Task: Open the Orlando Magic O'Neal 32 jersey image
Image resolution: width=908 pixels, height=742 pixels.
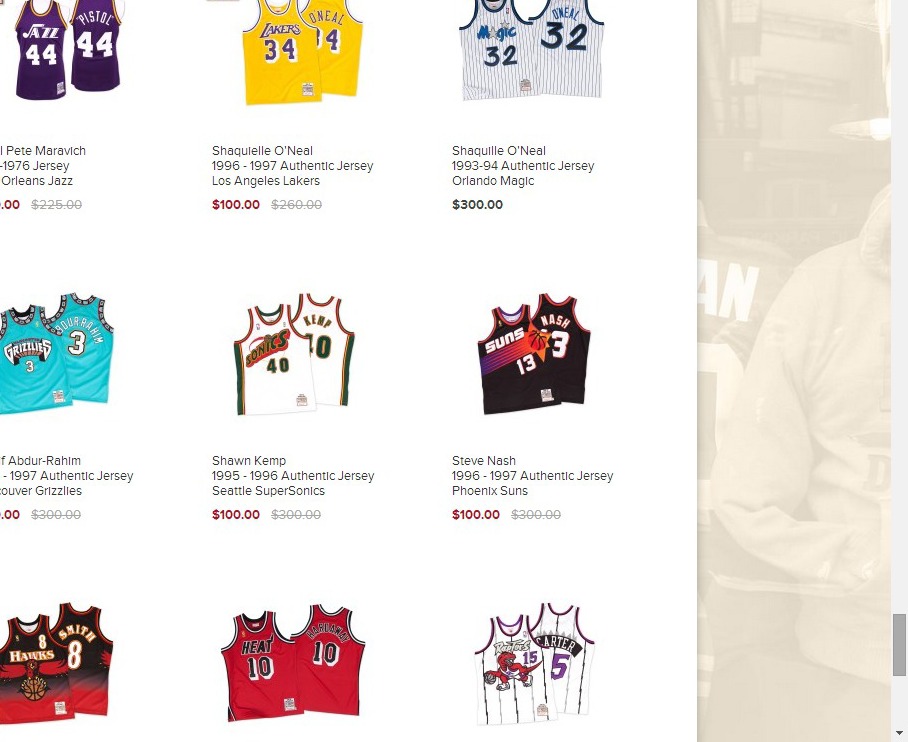Action: pyautogui.click(x=531, y=50)
